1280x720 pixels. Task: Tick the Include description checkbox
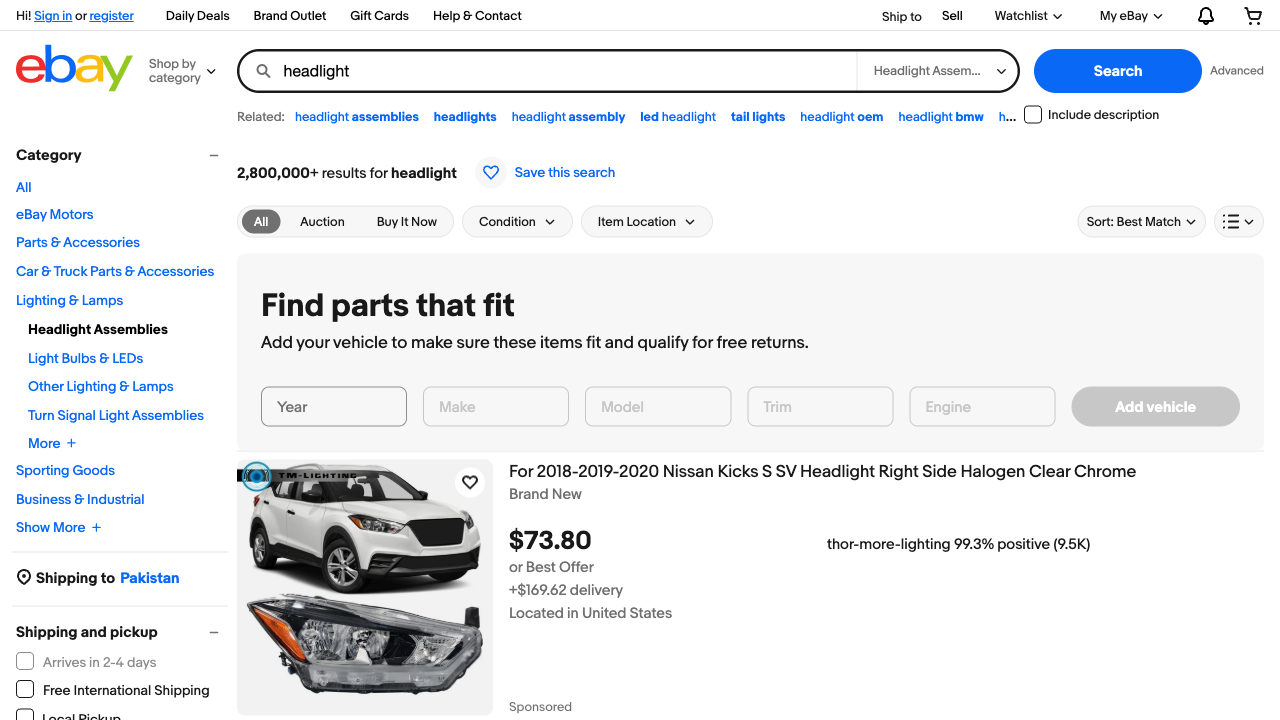(x=1033, y=115)
